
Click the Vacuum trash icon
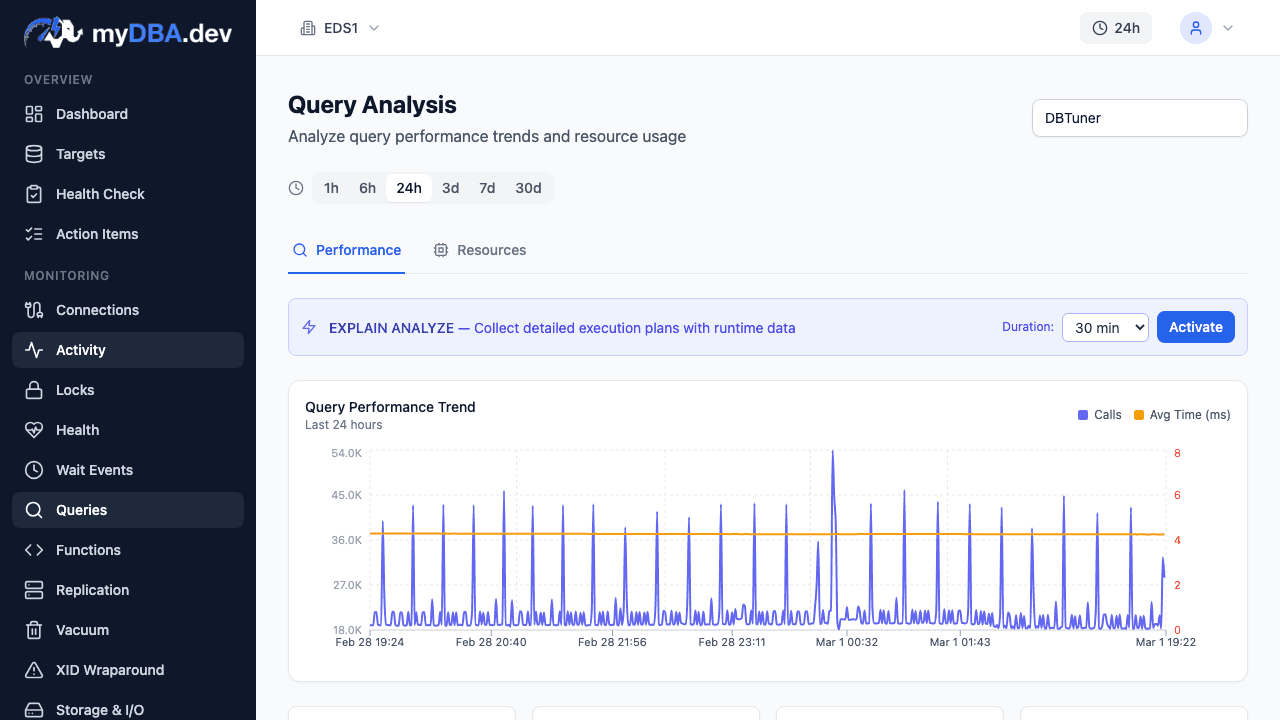(34, 630)
